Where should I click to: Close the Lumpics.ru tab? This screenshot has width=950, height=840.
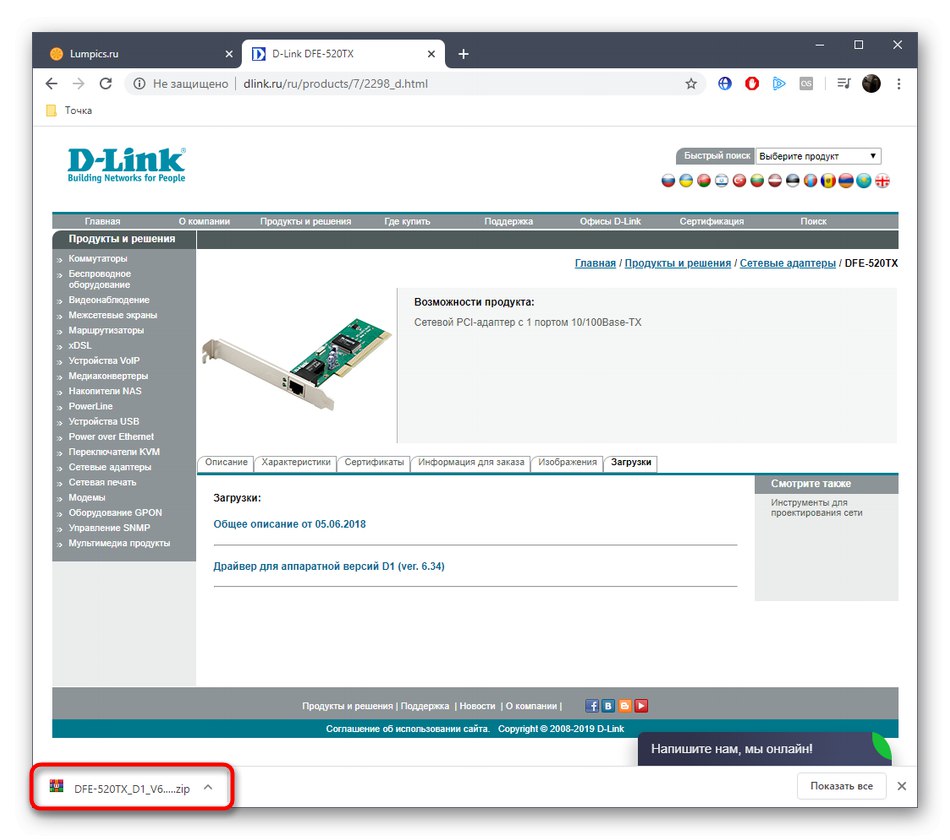(229, 54)
